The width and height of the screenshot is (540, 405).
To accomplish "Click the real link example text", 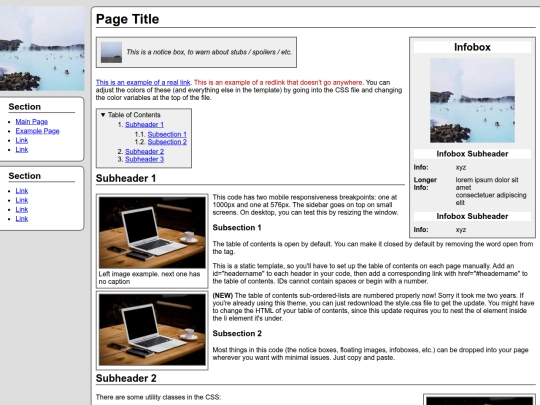I will (143, 82).
